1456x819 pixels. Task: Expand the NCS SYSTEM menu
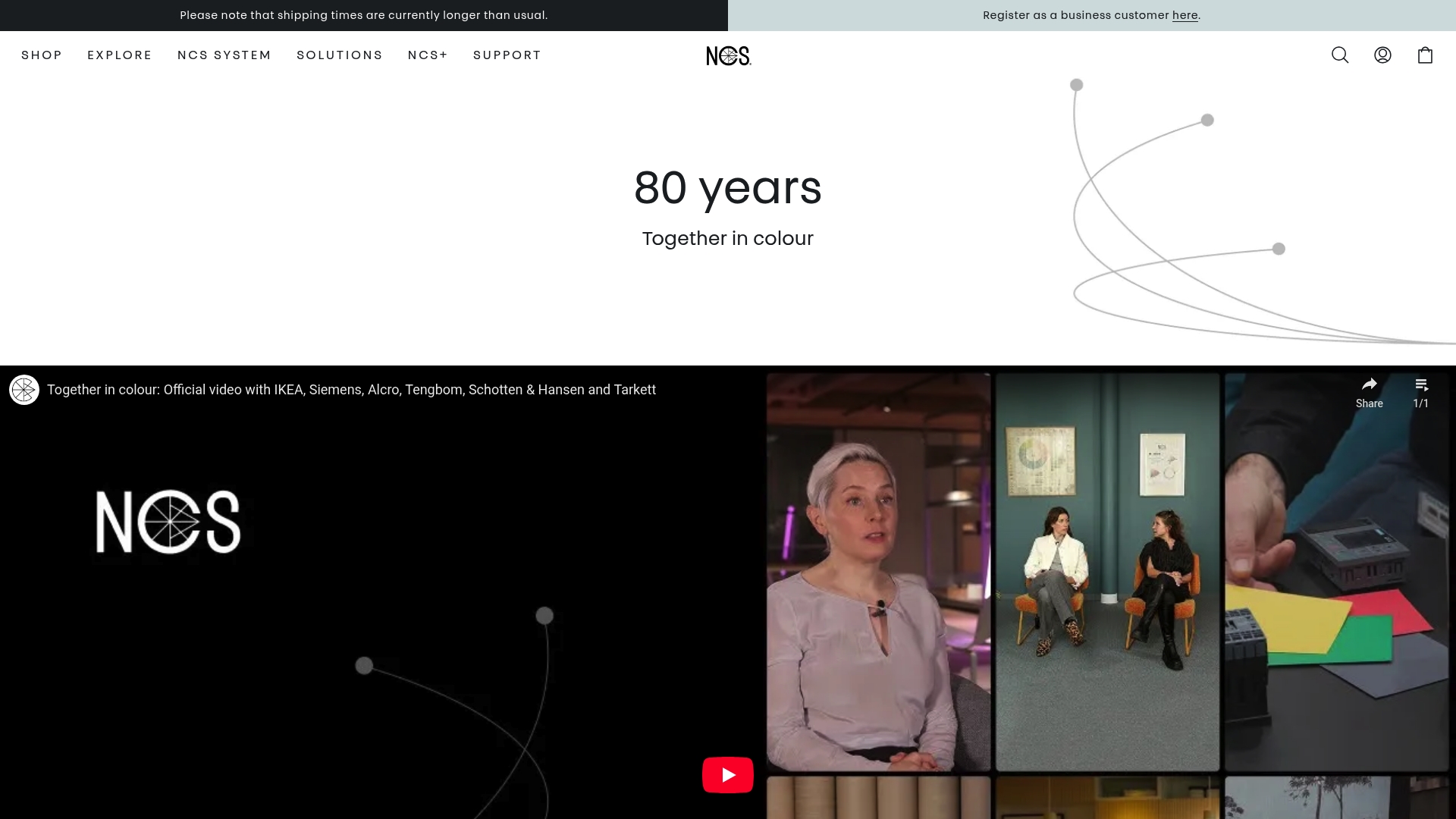(224, 55)
